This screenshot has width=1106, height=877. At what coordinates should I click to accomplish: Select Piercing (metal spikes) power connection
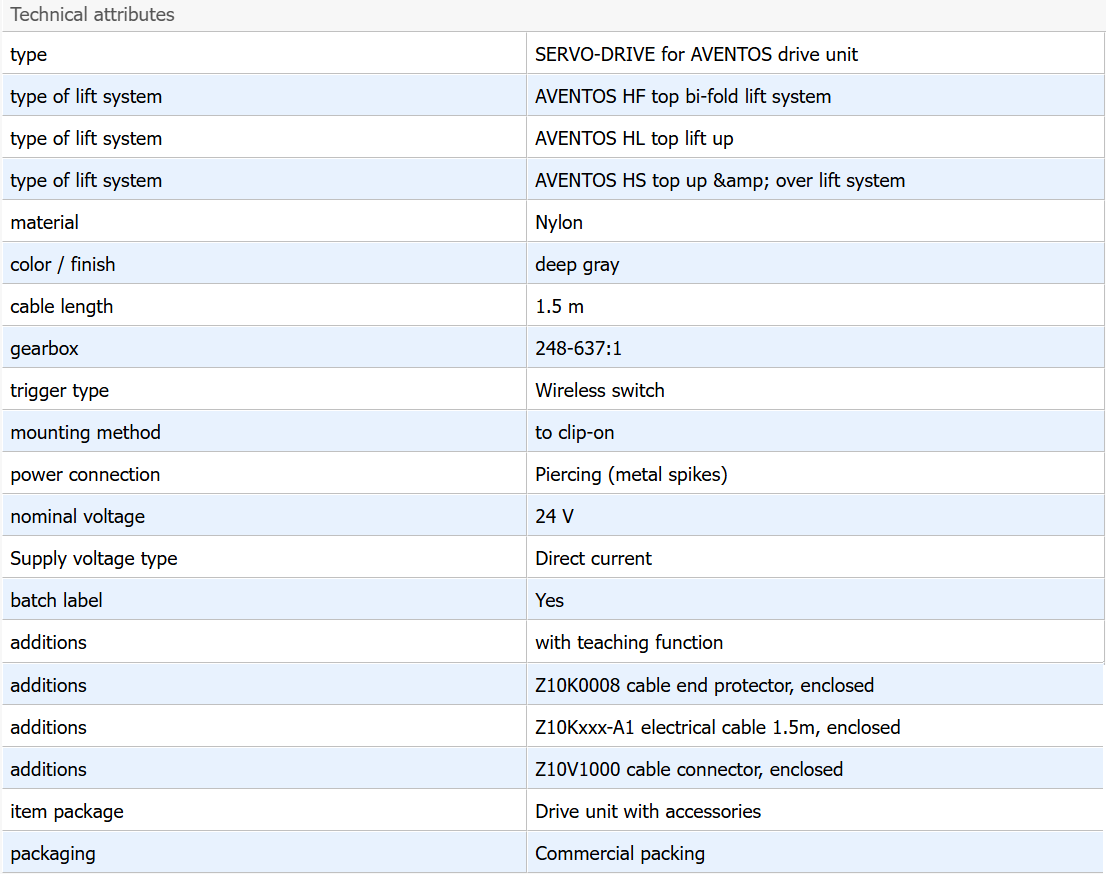(x=631, y=475)
